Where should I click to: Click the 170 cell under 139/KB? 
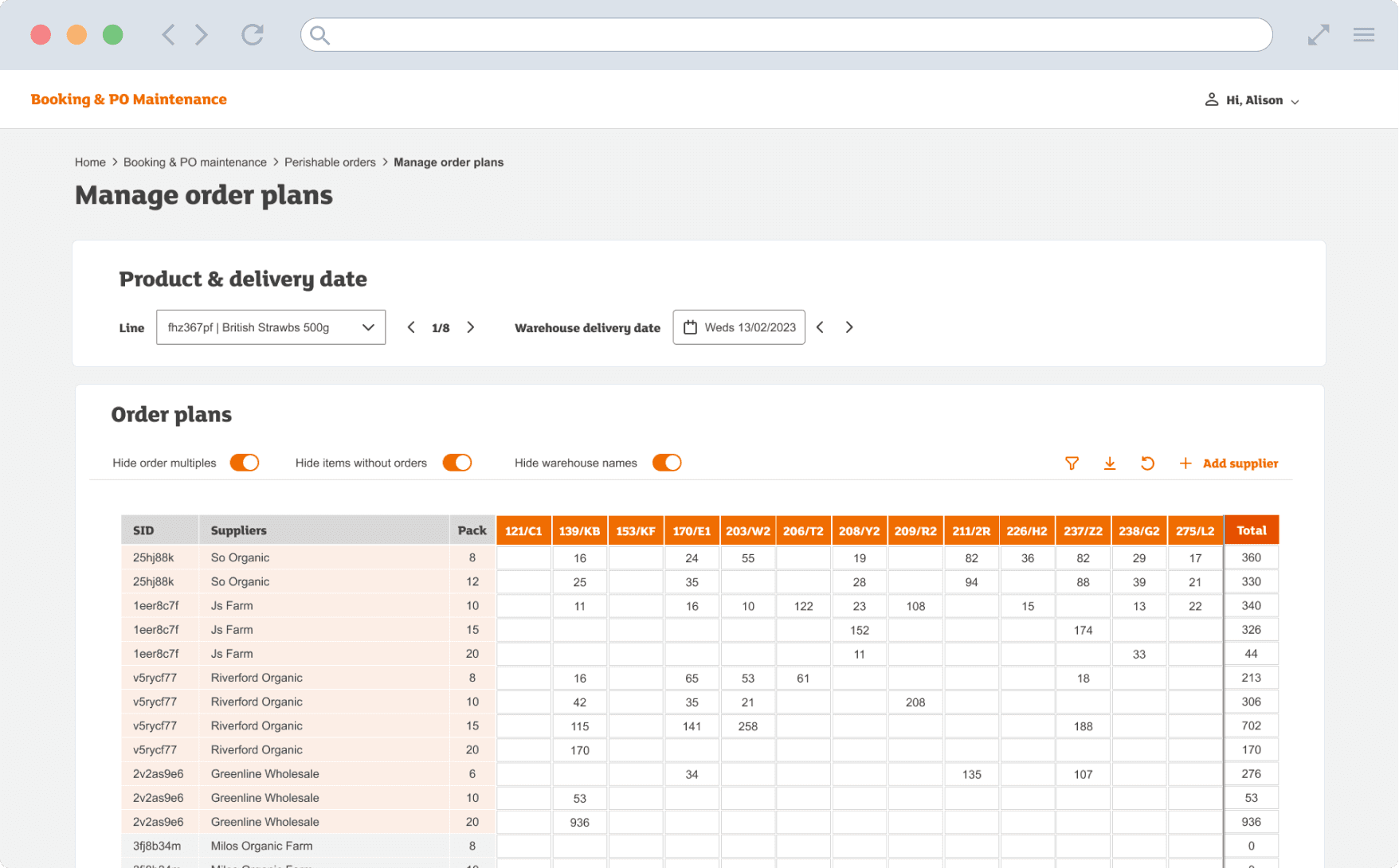580,750
